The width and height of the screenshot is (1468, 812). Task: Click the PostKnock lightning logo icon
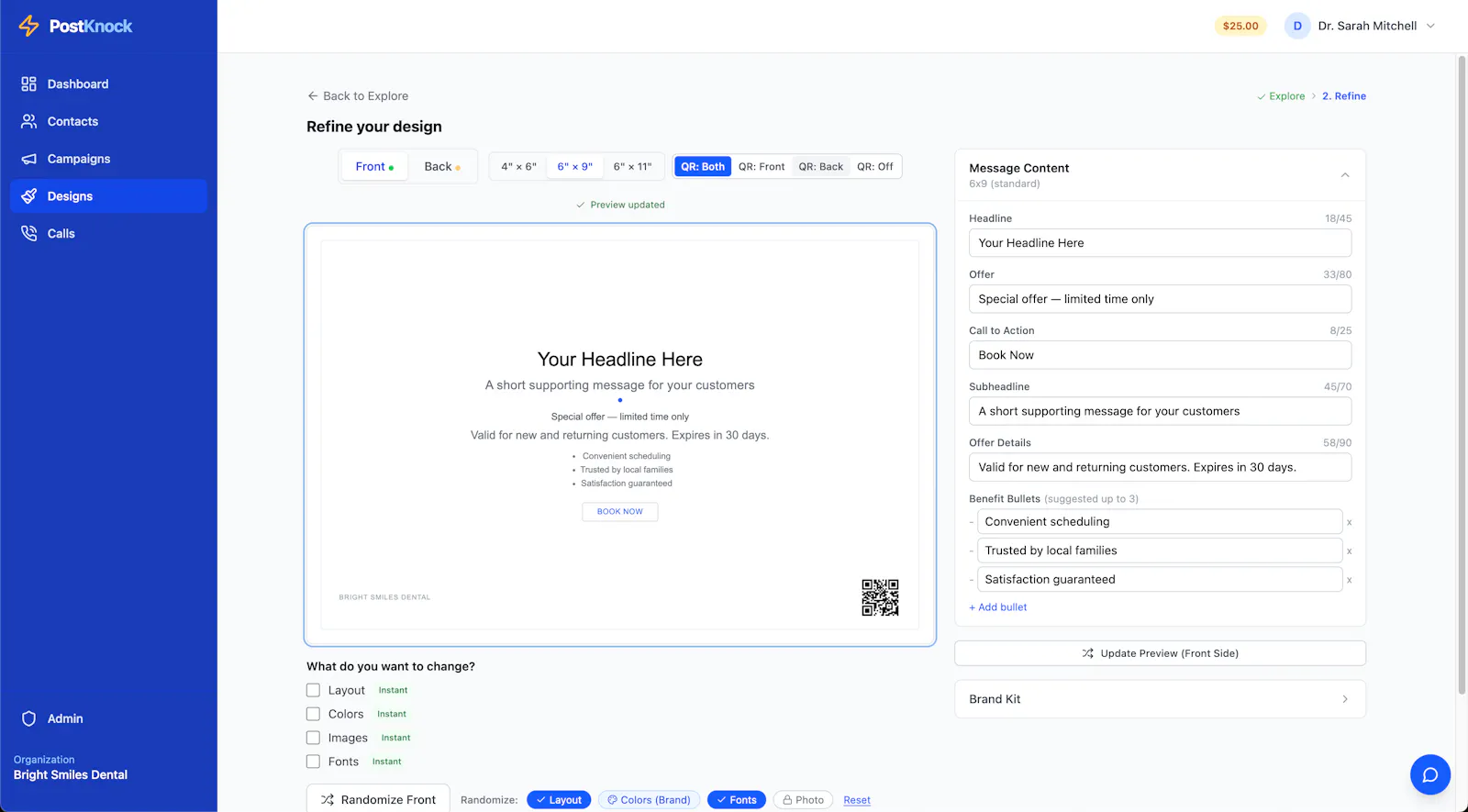click(x=29, y=26)
